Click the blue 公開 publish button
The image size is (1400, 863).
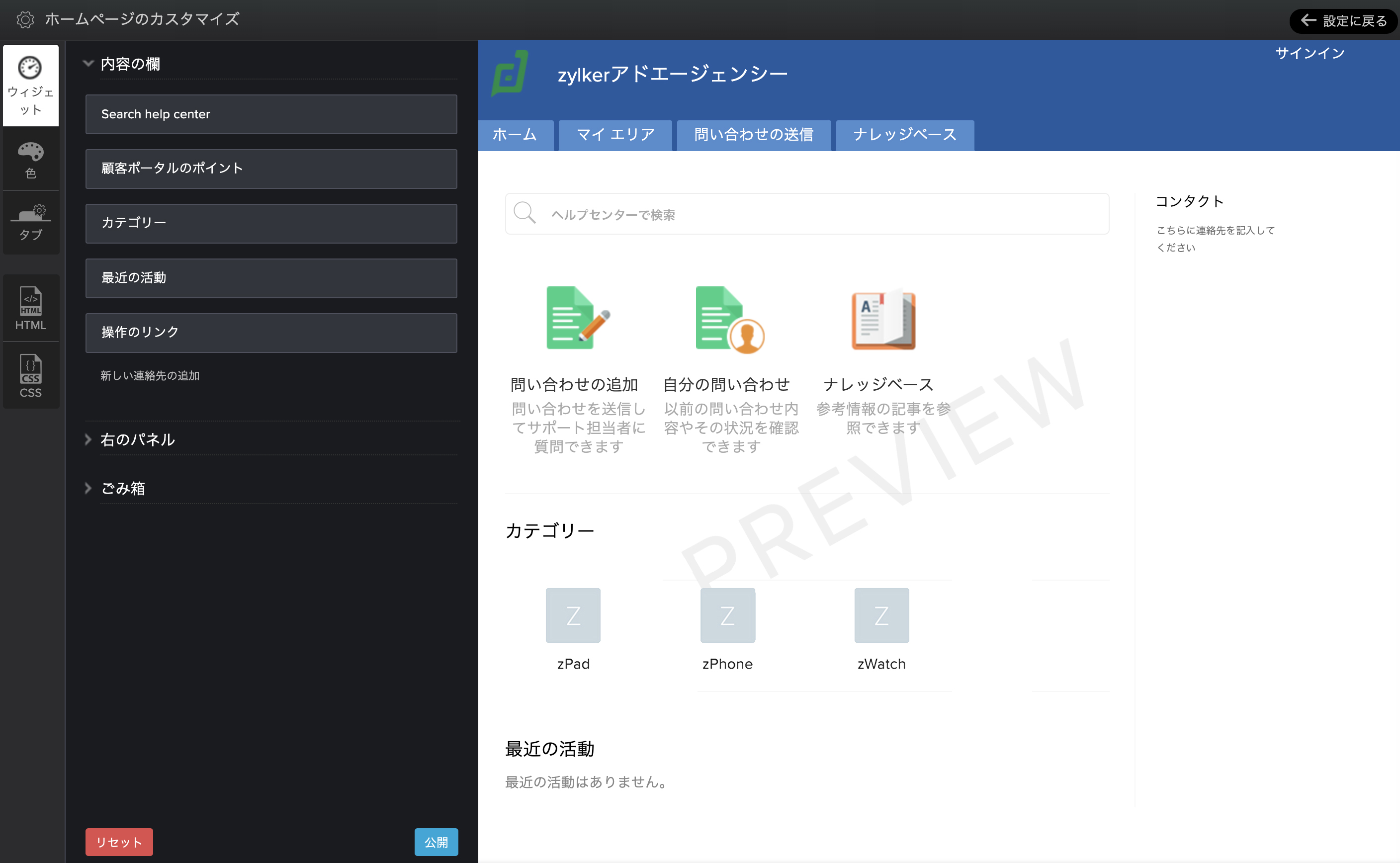436,842
